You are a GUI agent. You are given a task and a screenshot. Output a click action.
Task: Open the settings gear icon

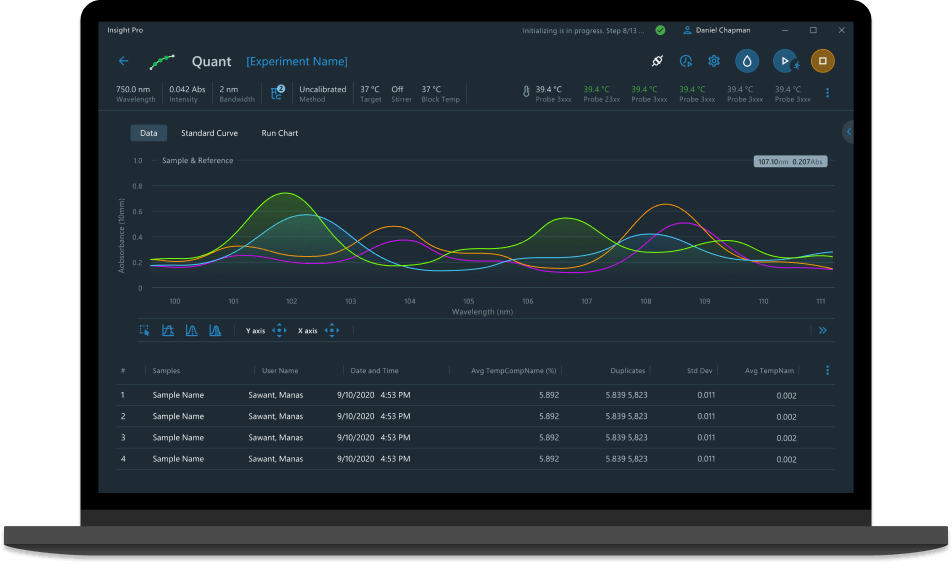tap(714, 61)
